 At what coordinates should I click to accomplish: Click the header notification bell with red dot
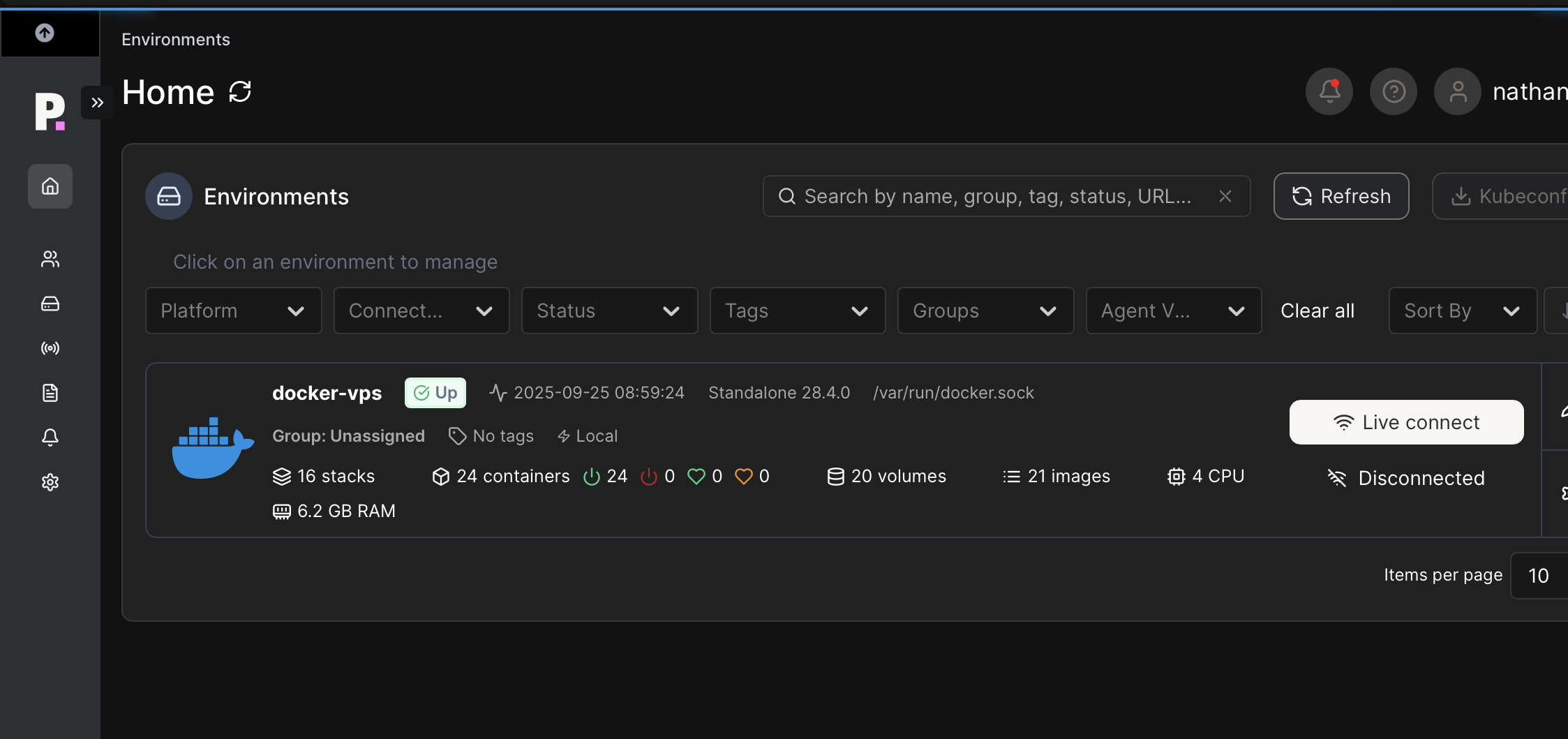tap(1329, 91)
